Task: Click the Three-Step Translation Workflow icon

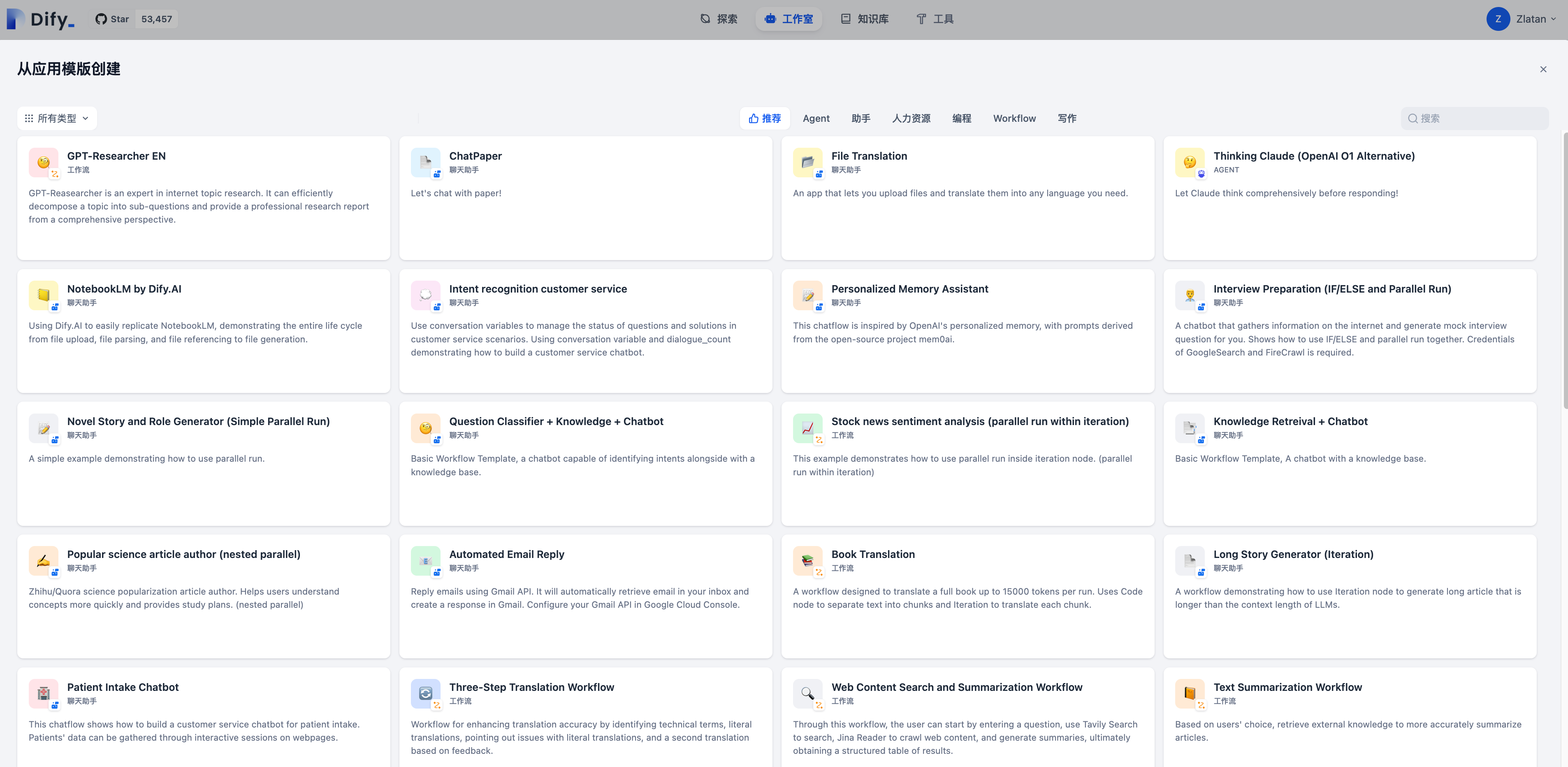Action: pos(425,693)
